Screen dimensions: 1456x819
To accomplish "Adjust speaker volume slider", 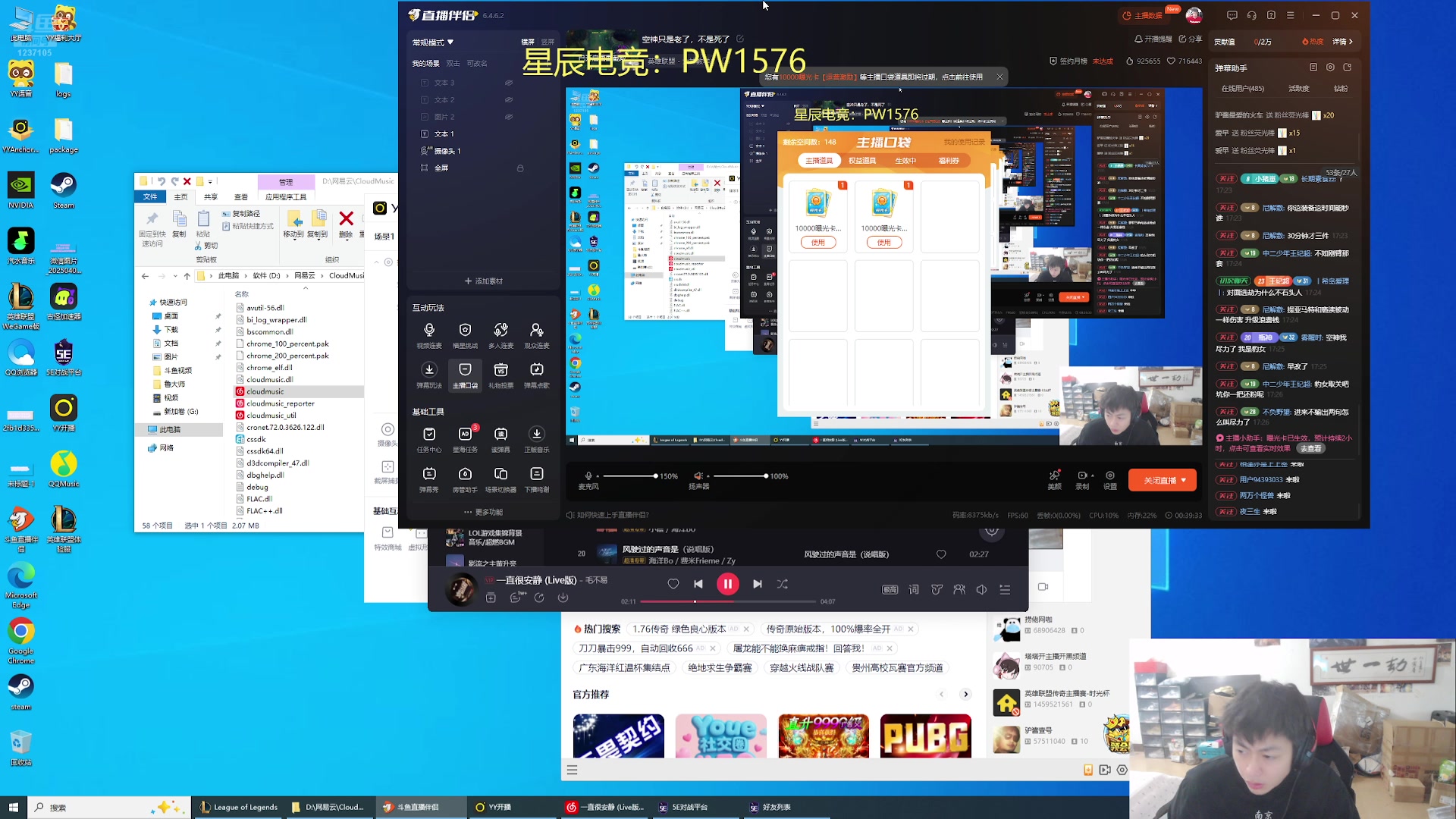I will (x=740, y=476).
